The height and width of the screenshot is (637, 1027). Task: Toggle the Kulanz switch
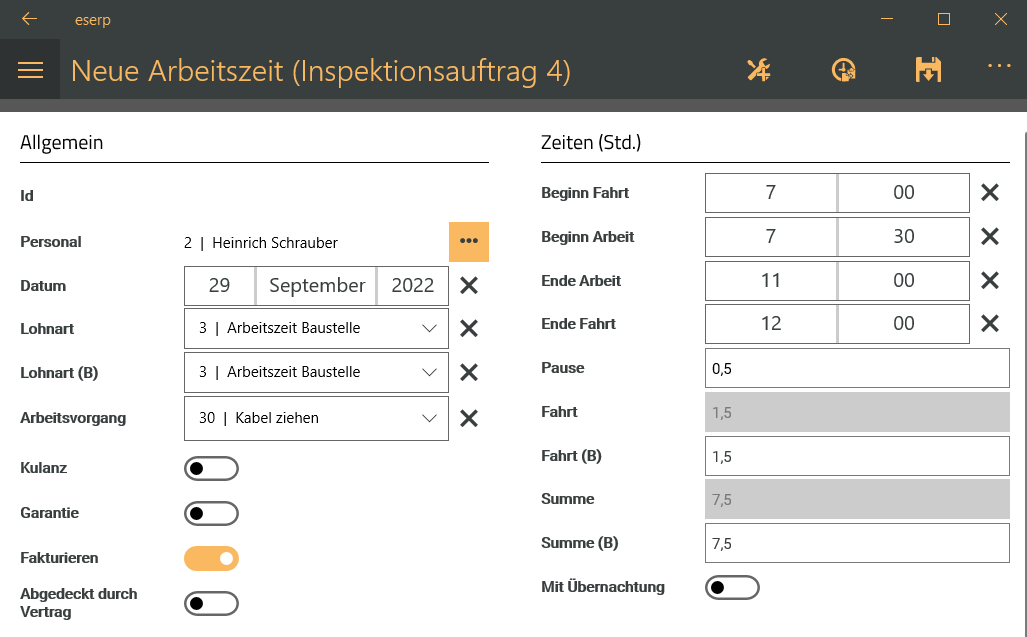pos(211,469)
